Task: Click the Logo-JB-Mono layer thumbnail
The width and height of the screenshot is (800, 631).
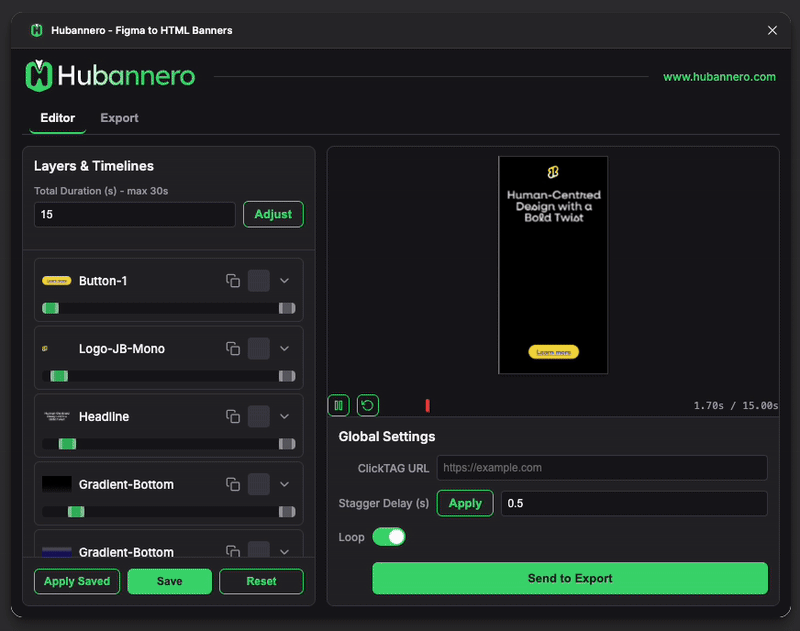Action: click(45, 348)
